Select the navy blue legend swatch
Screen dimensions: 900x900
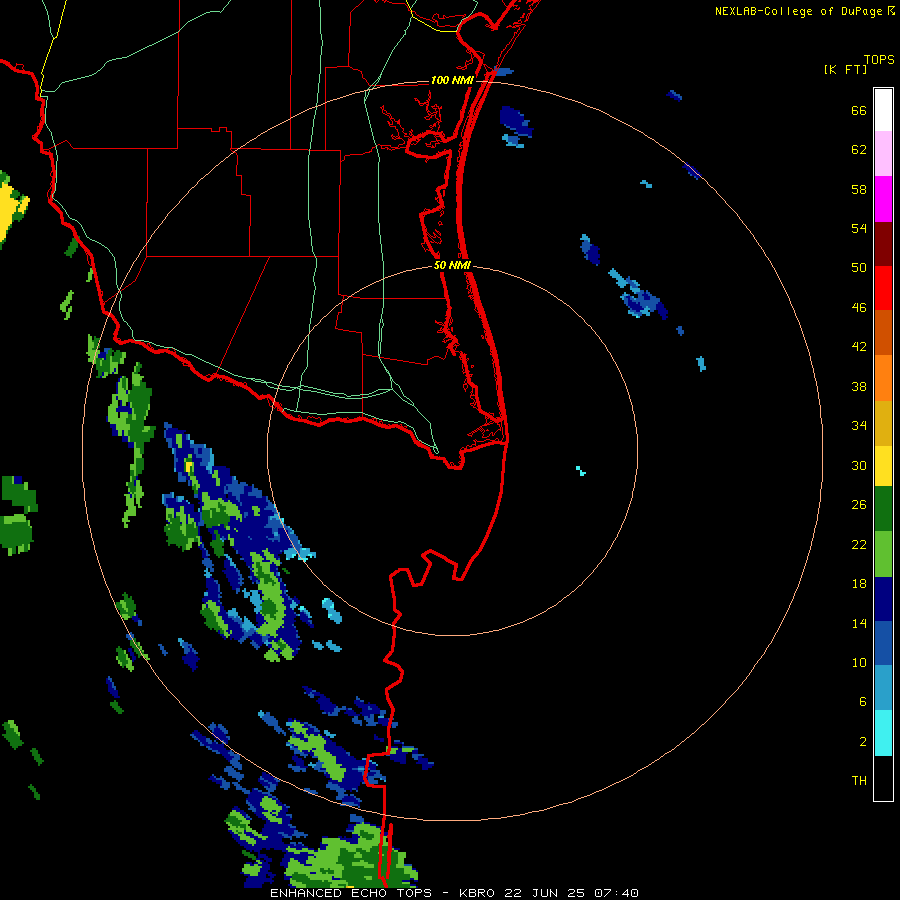(x=883, y=599)
